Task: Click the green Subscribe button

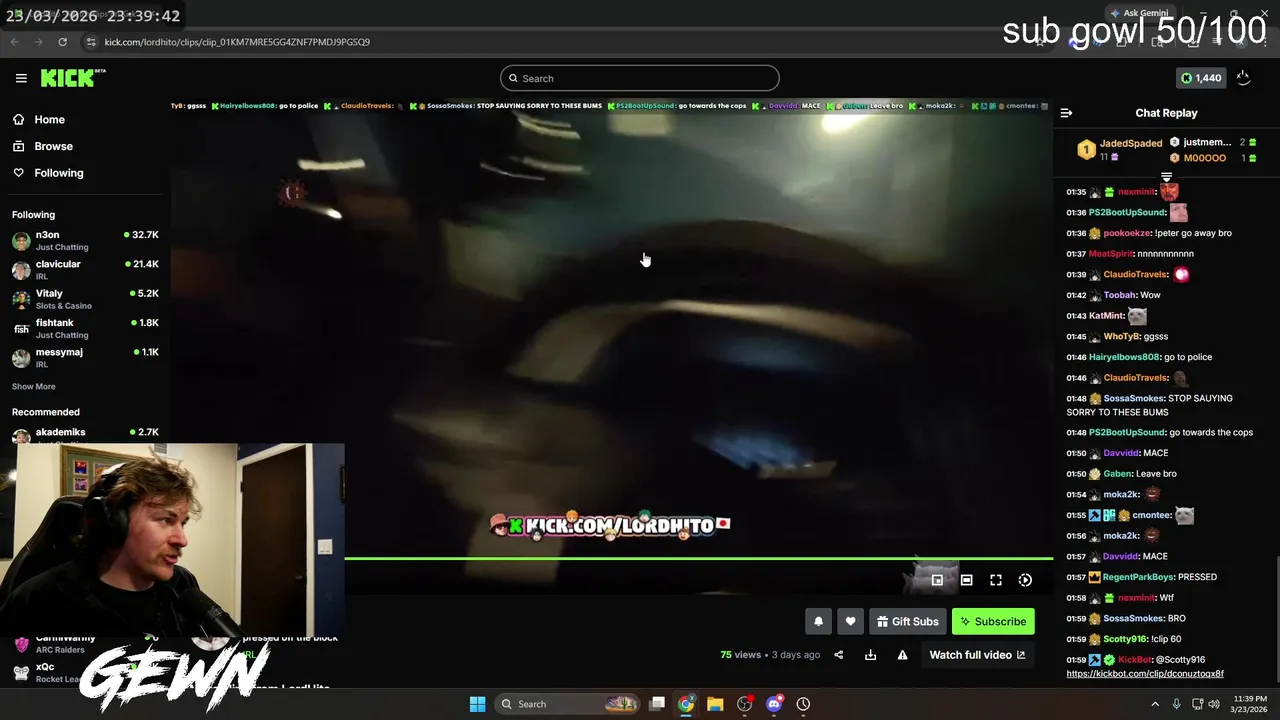Action: point(993,621)
